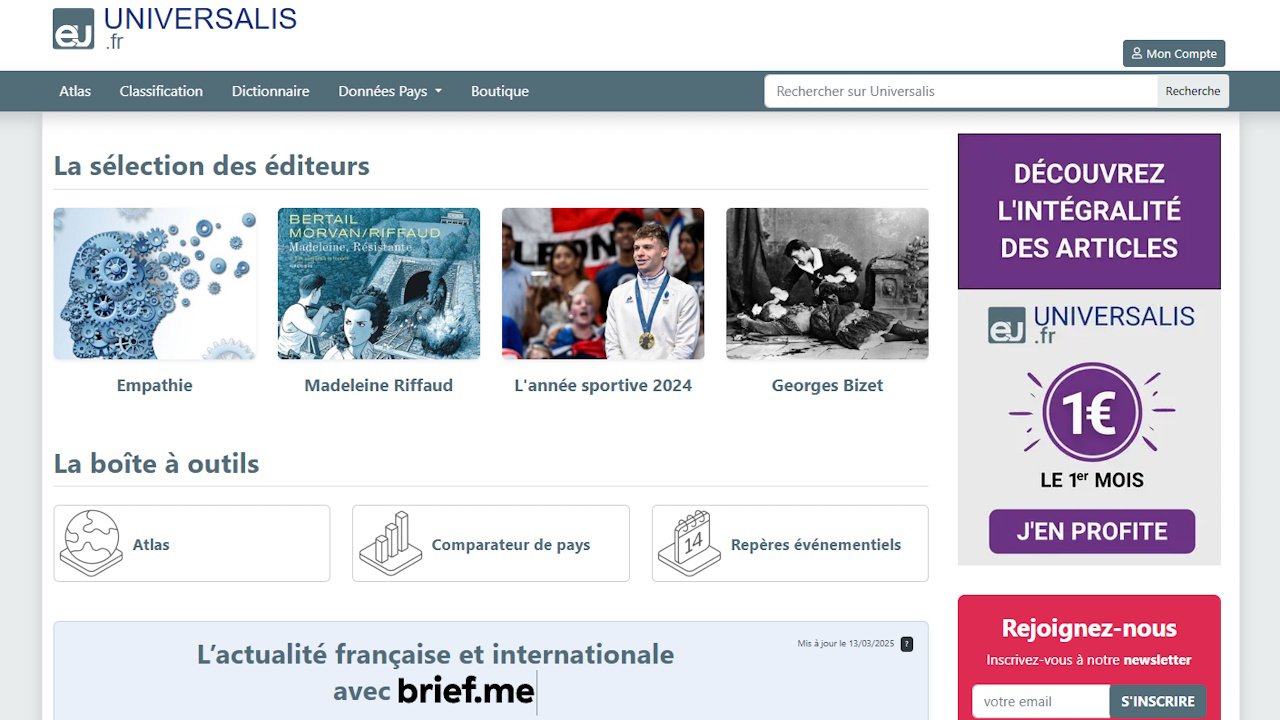The image size is (1280, 720).
Task: Open the Boutique section
Action: 499,91
